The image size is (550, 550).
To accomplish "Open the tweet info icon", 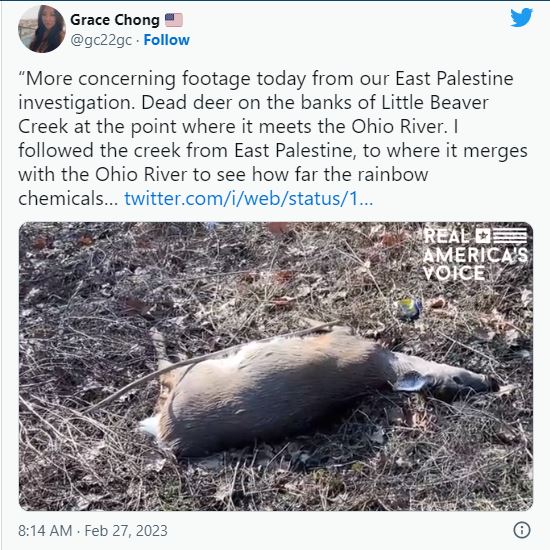I will tap(522, 530).
